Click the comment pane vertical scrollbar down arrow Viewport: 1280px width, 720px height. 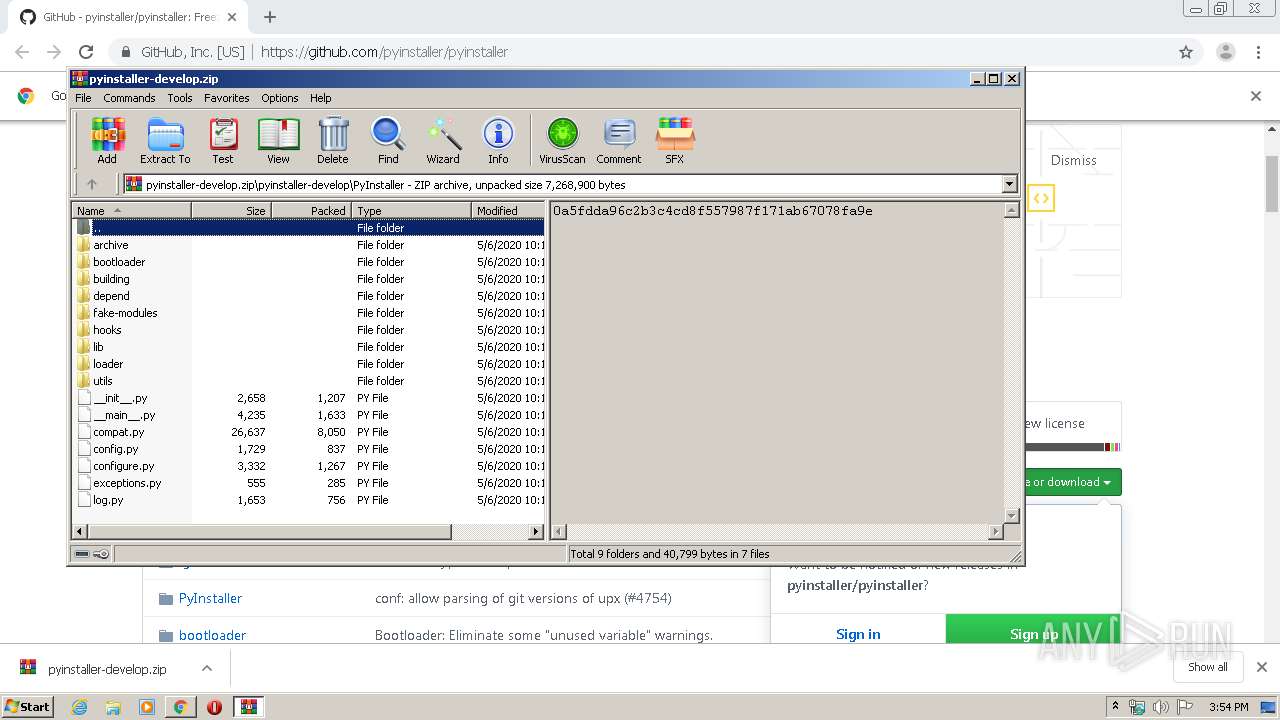(1011, 516)
